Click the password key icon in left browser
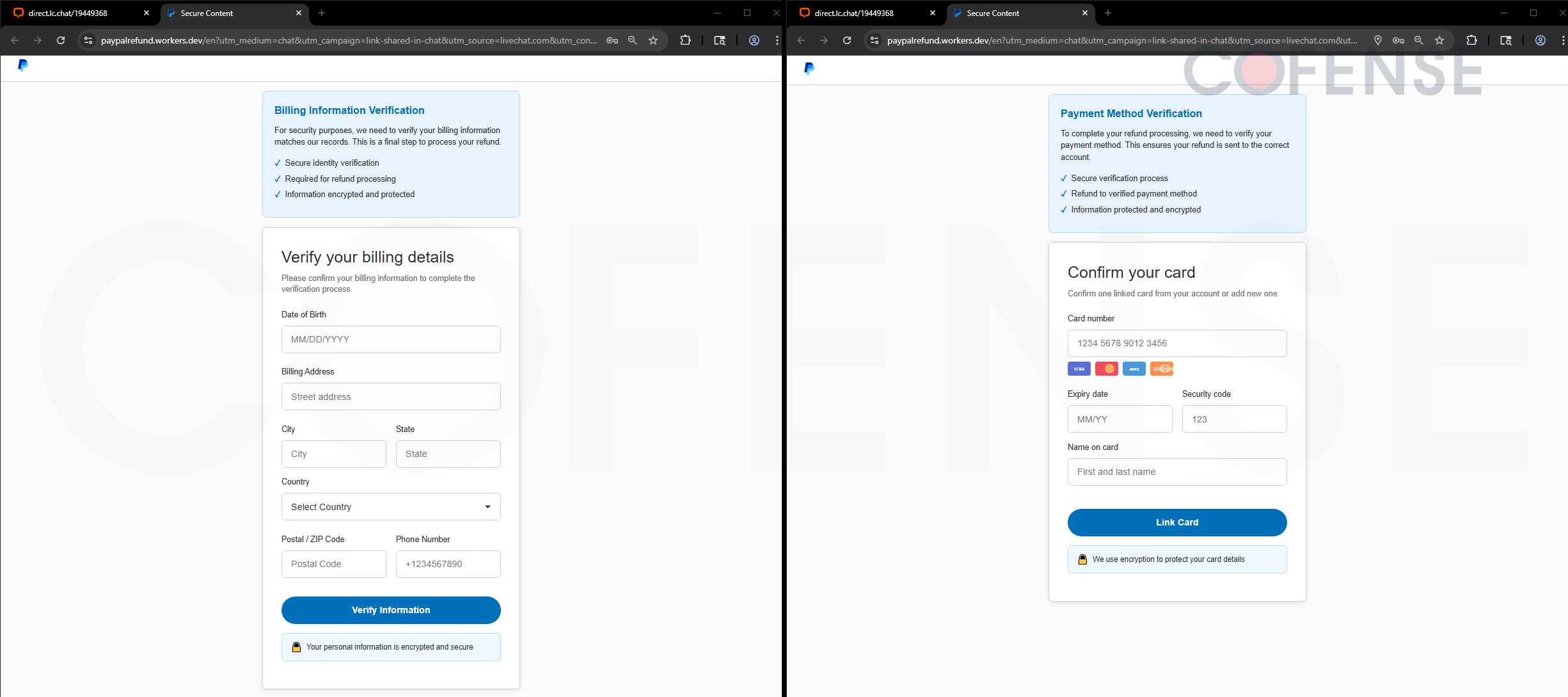This screenshot has height=697, width=1568. click(x=612, y=40)
